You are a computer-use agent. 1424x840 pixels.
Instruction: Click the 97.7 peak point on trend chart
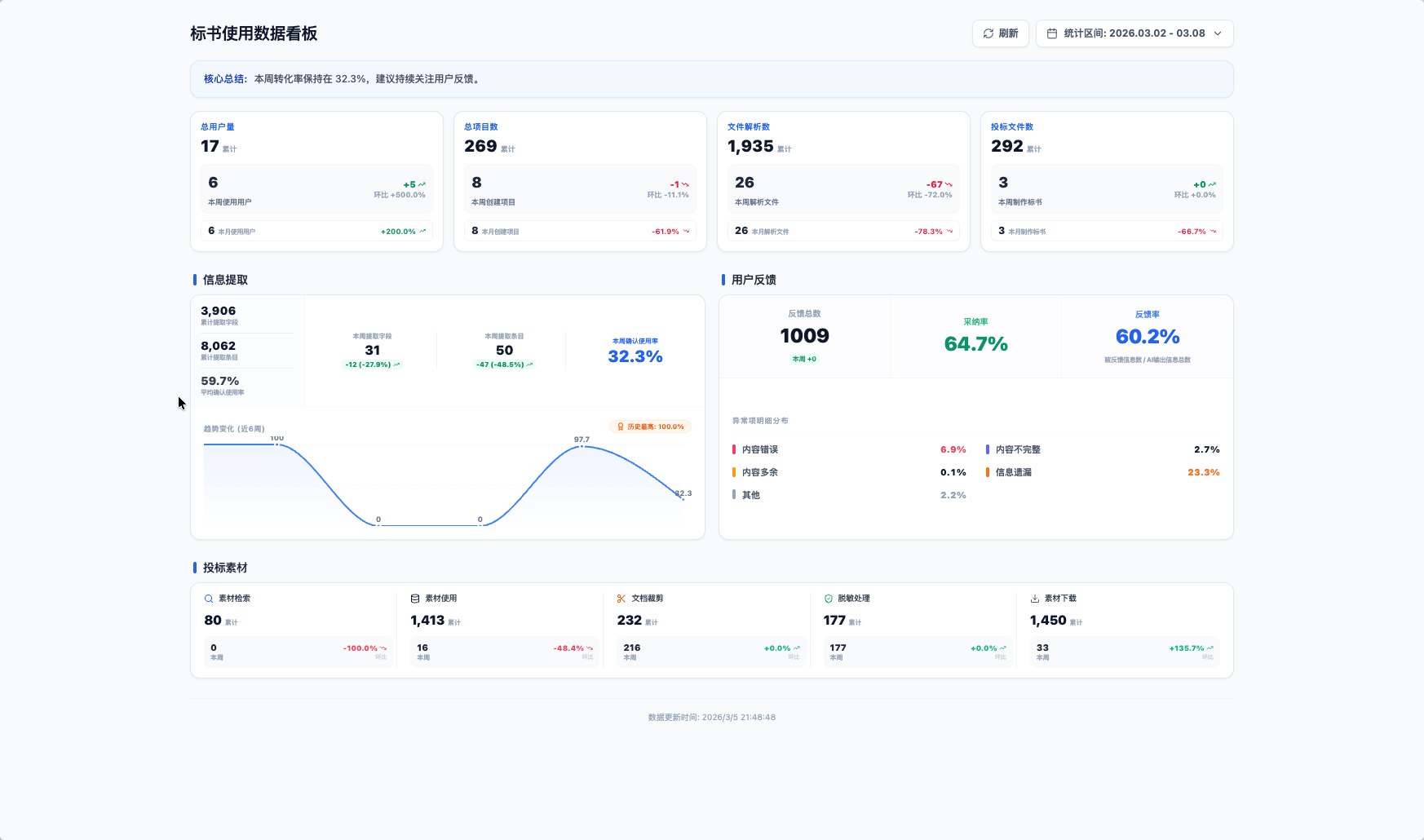coord(582,446)
